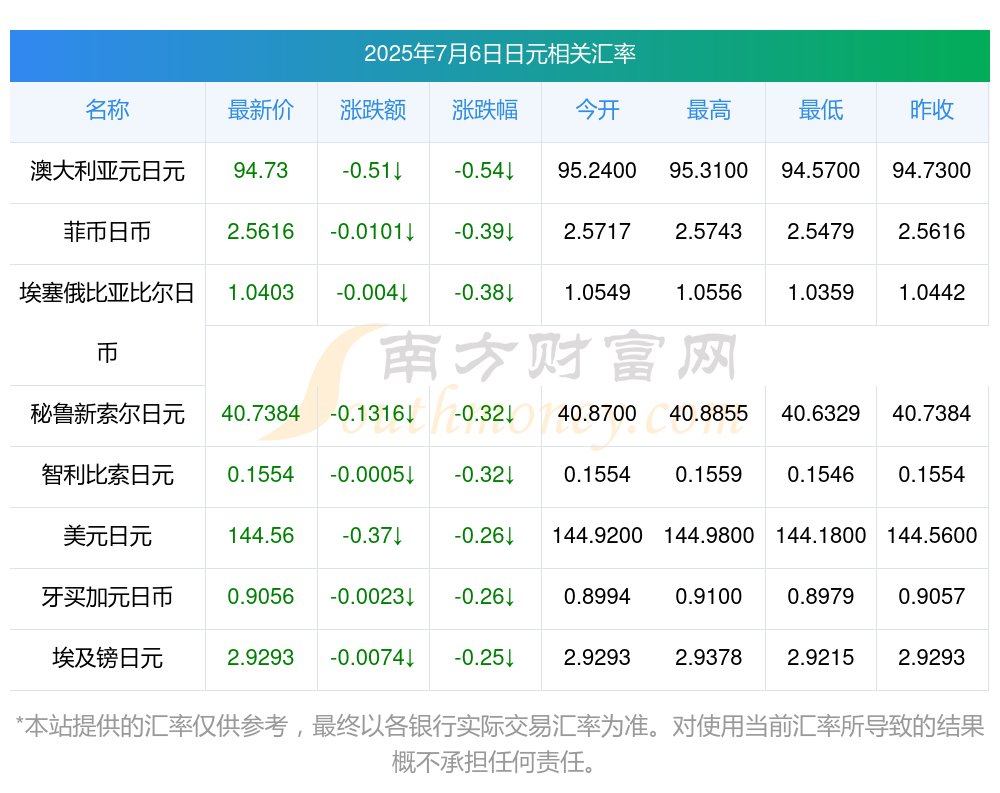Click the latest price '1.0403'
The height and width of the screenshot is (793, 1000).
[261, 293]
